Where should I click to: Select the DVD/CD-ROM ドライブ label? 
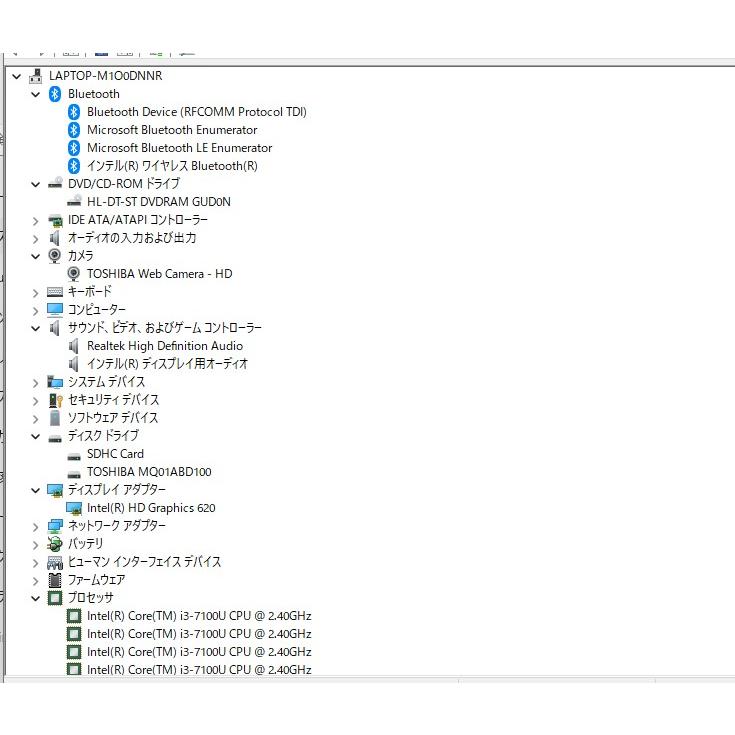click(x=124, y=184)
